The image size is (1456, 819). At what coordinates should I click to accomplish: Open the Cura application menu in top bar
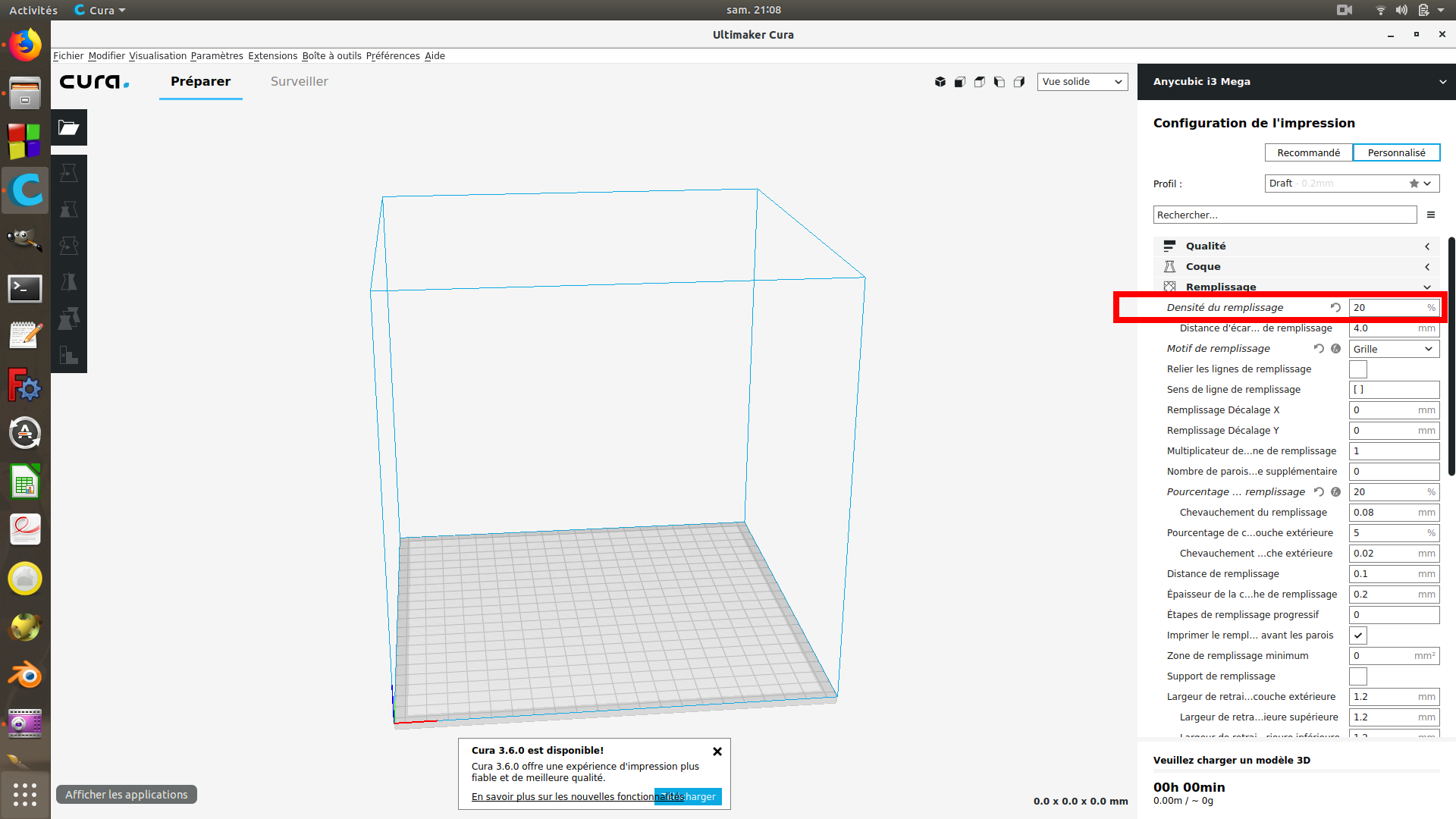point(100,10)
